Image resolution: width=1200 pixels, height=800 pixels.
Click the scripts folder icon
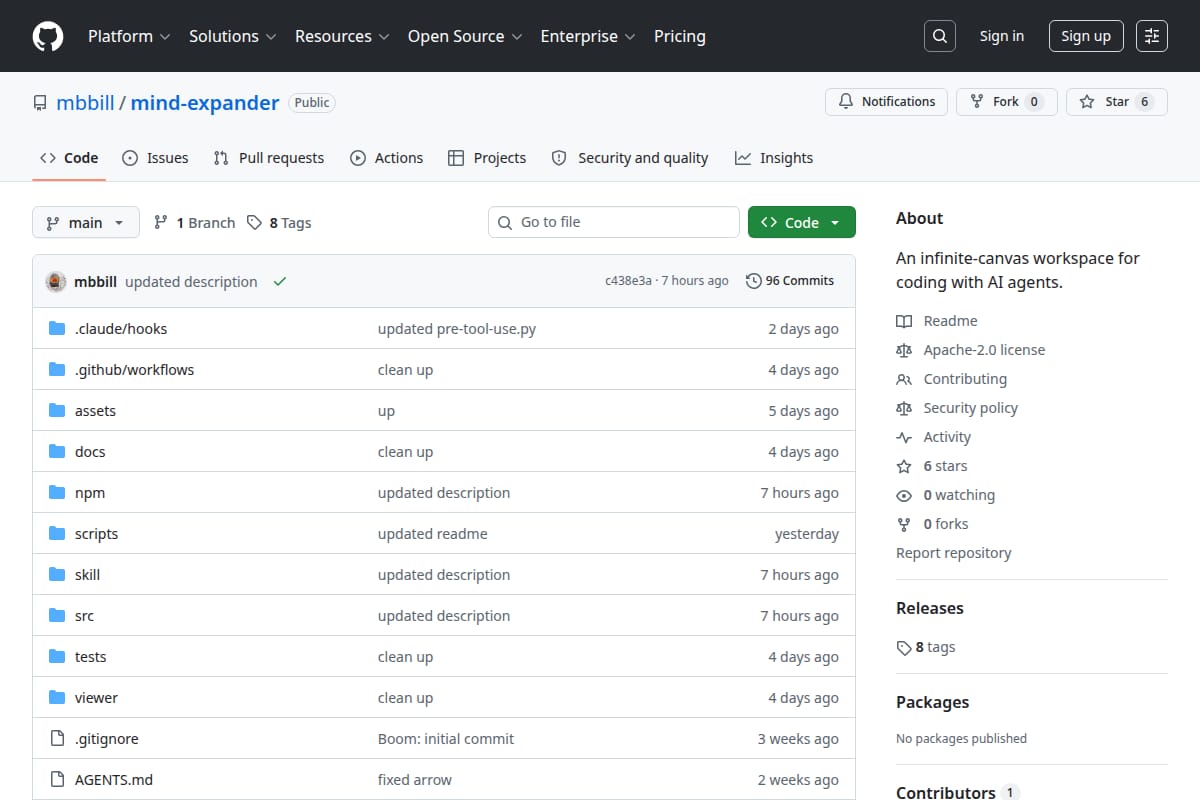pos(57,534)
